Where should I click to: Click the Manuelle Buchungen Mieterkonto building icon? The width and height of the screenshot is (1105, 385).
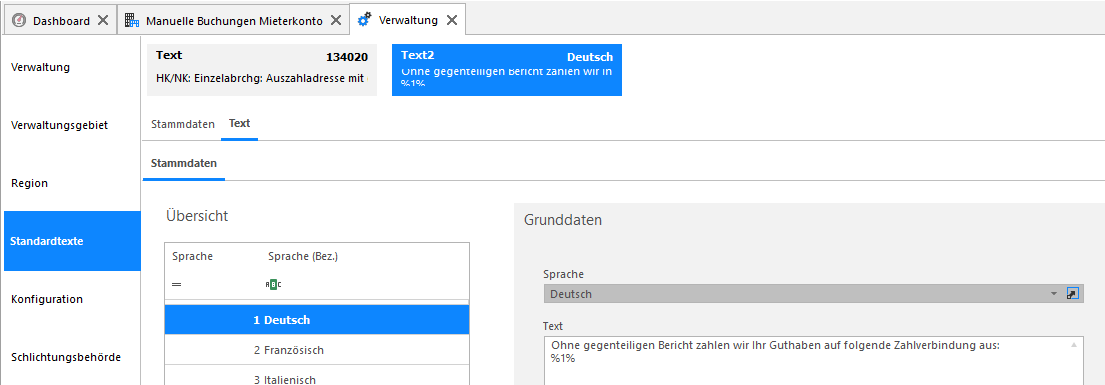pos(132,20)
